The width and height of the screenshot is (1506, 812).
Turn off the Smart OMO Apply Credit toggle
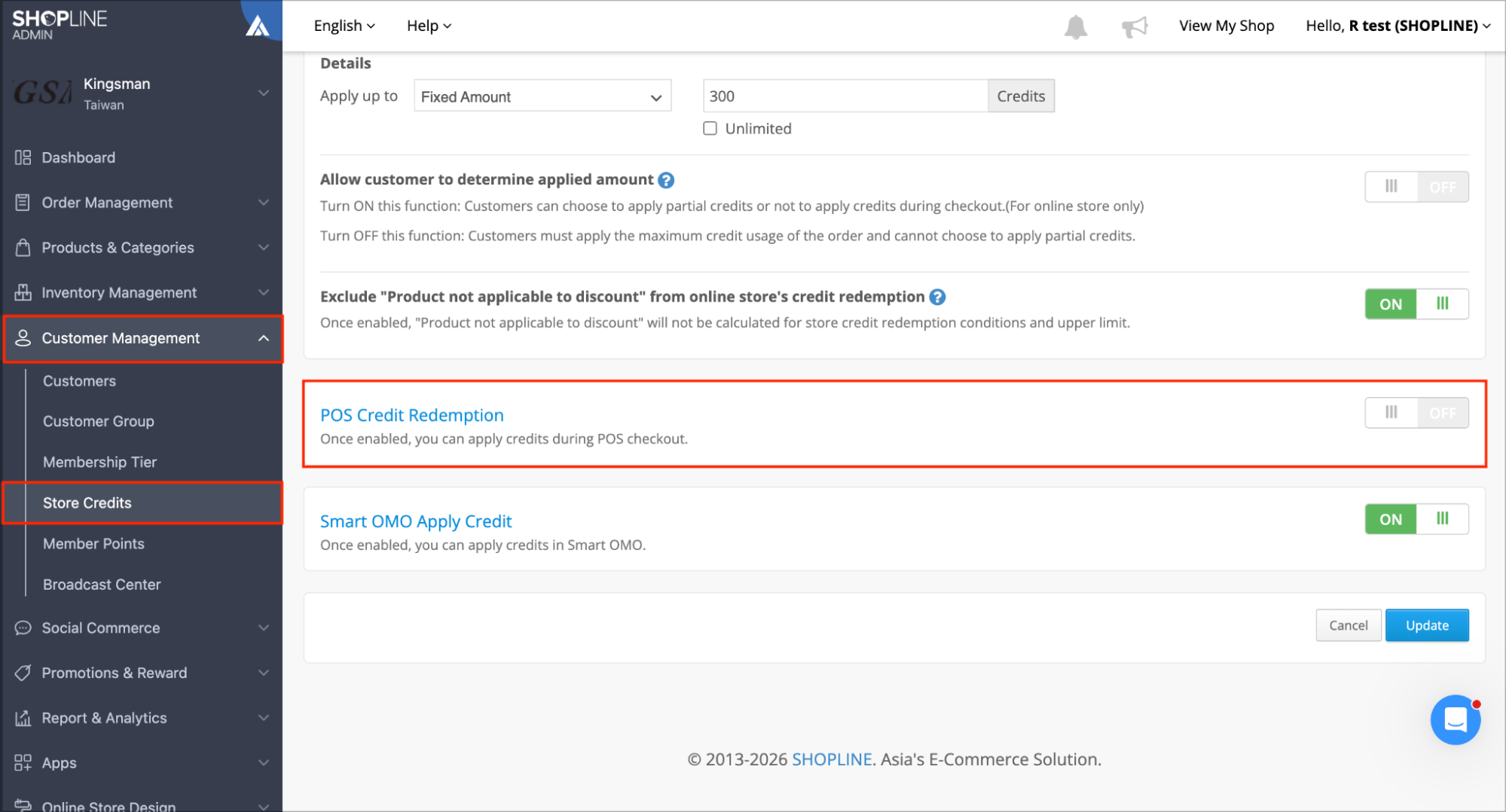click(x=1416, y=519)
